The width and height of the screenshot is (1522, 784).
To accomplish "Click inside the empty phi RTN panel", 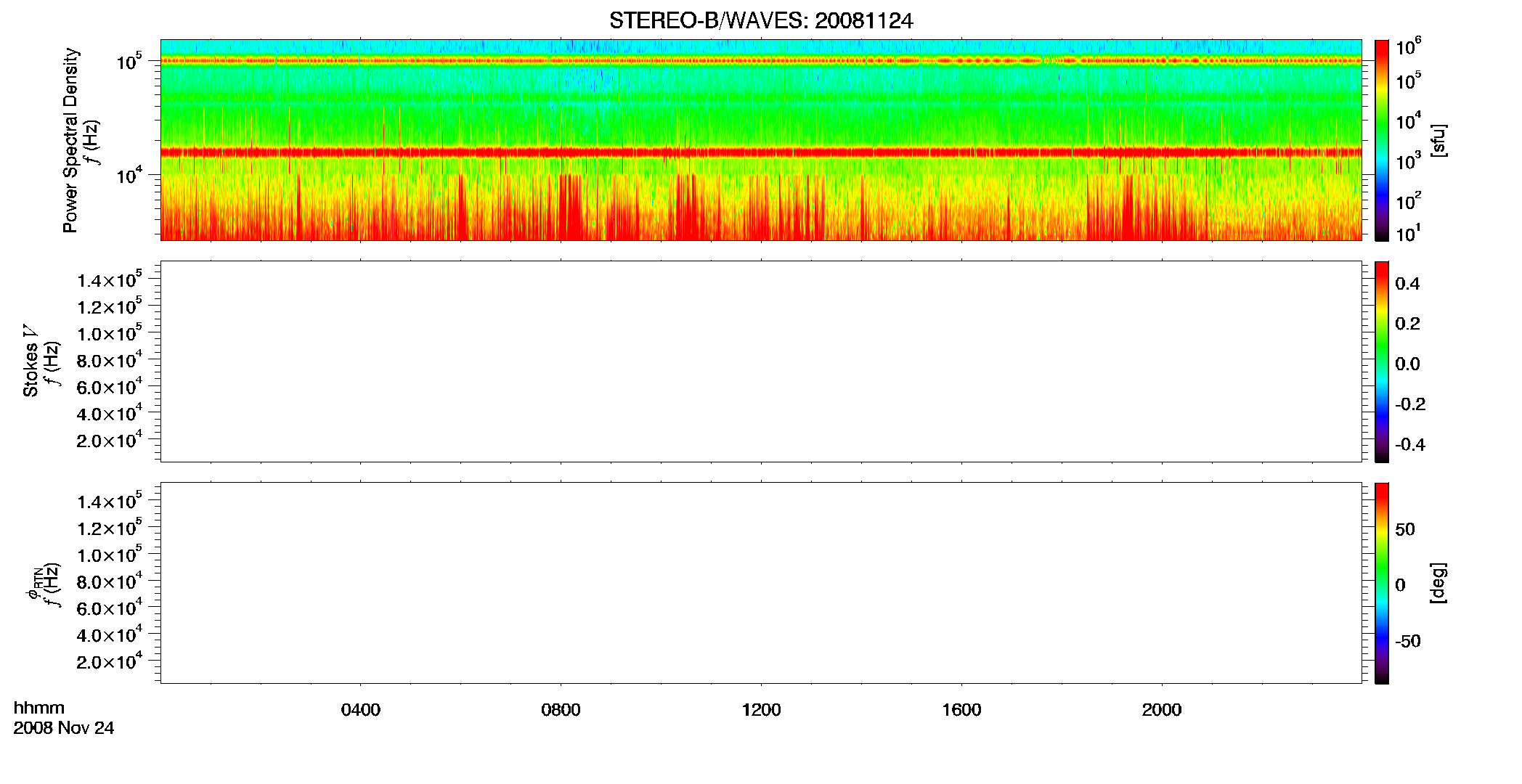I will [761, 583].
